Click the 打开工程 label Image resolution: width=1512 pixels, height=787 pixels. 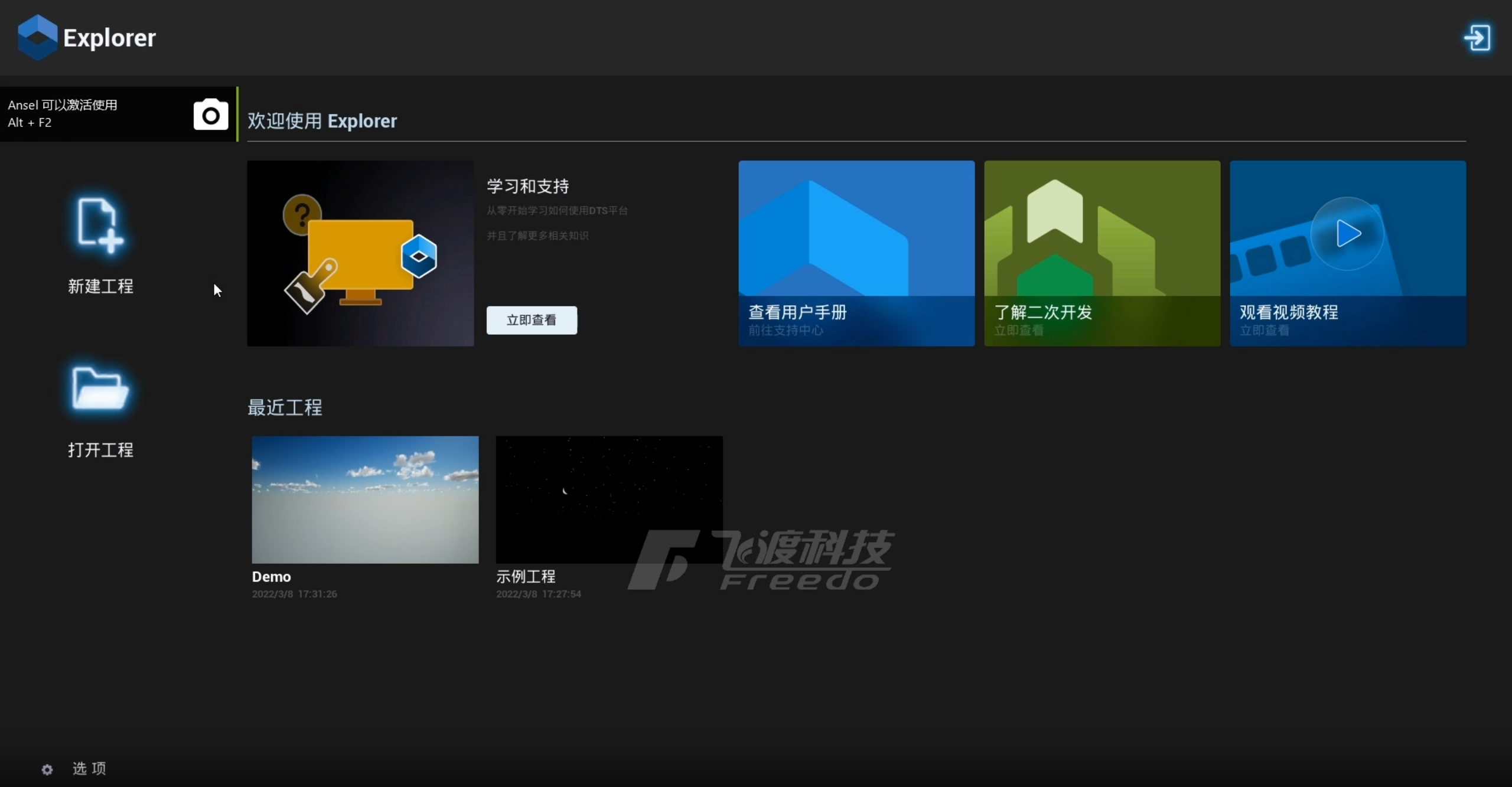(x=100, y=450)
